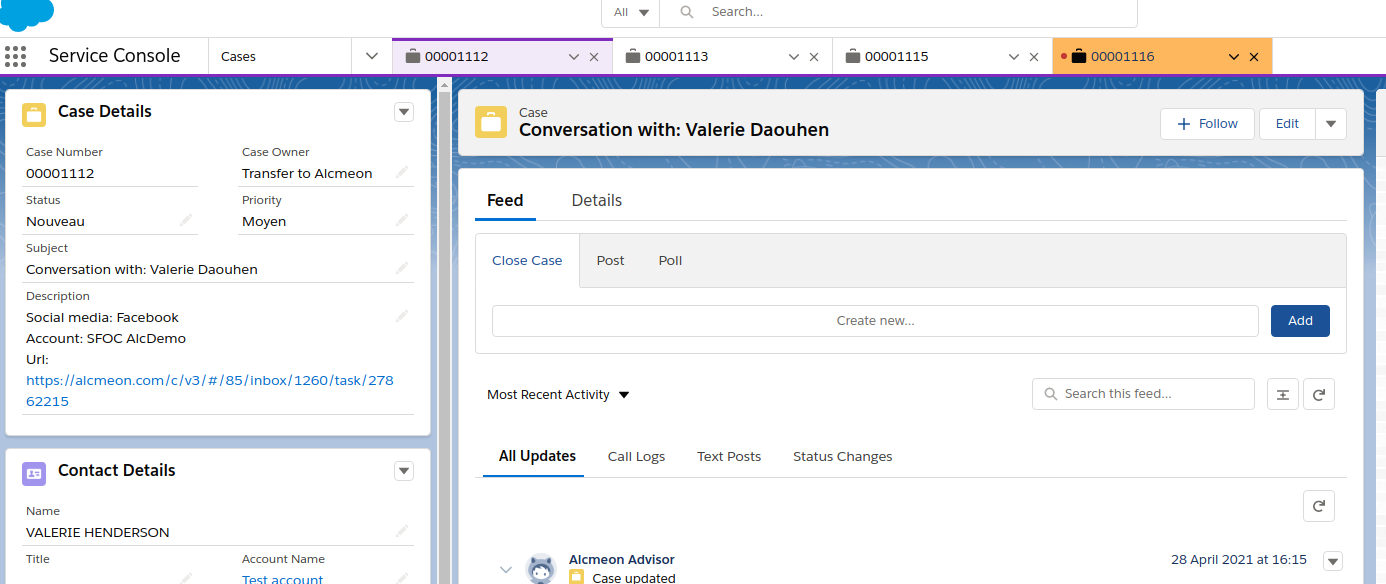Image resolution: width=1386 pixels, height=584 pixels.
Task: Click briefcase icon on tab 00001115
Action: [852, 57]
